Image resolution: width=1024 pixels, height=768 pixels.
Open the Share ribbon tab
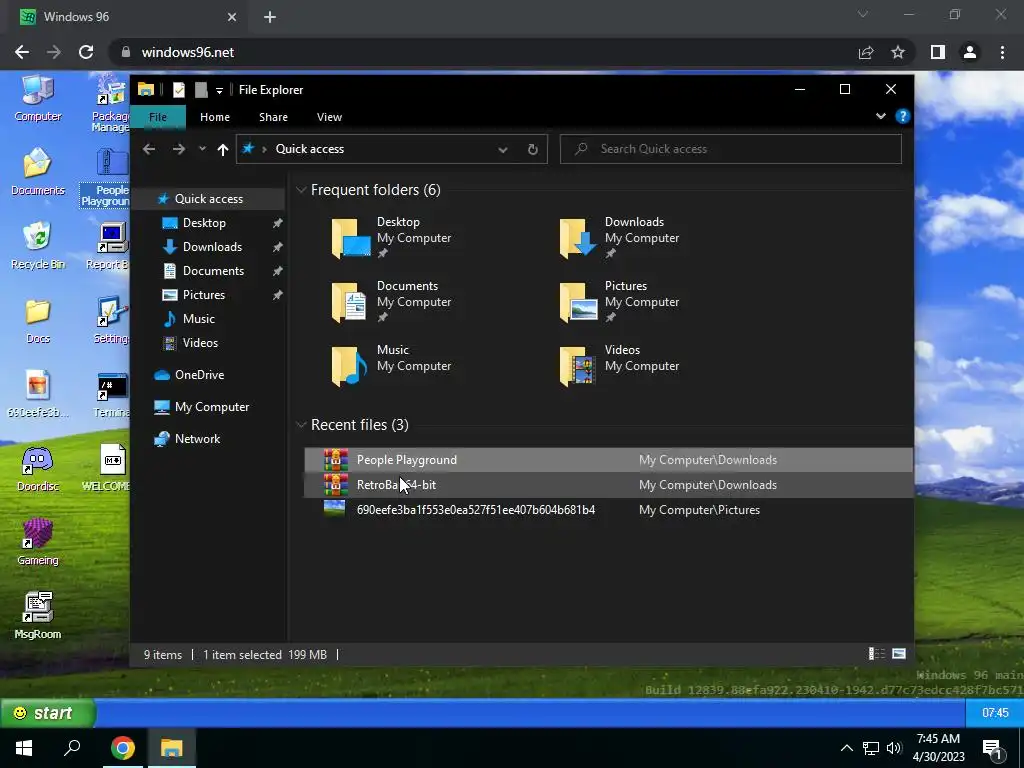click(x=273, y=117)
